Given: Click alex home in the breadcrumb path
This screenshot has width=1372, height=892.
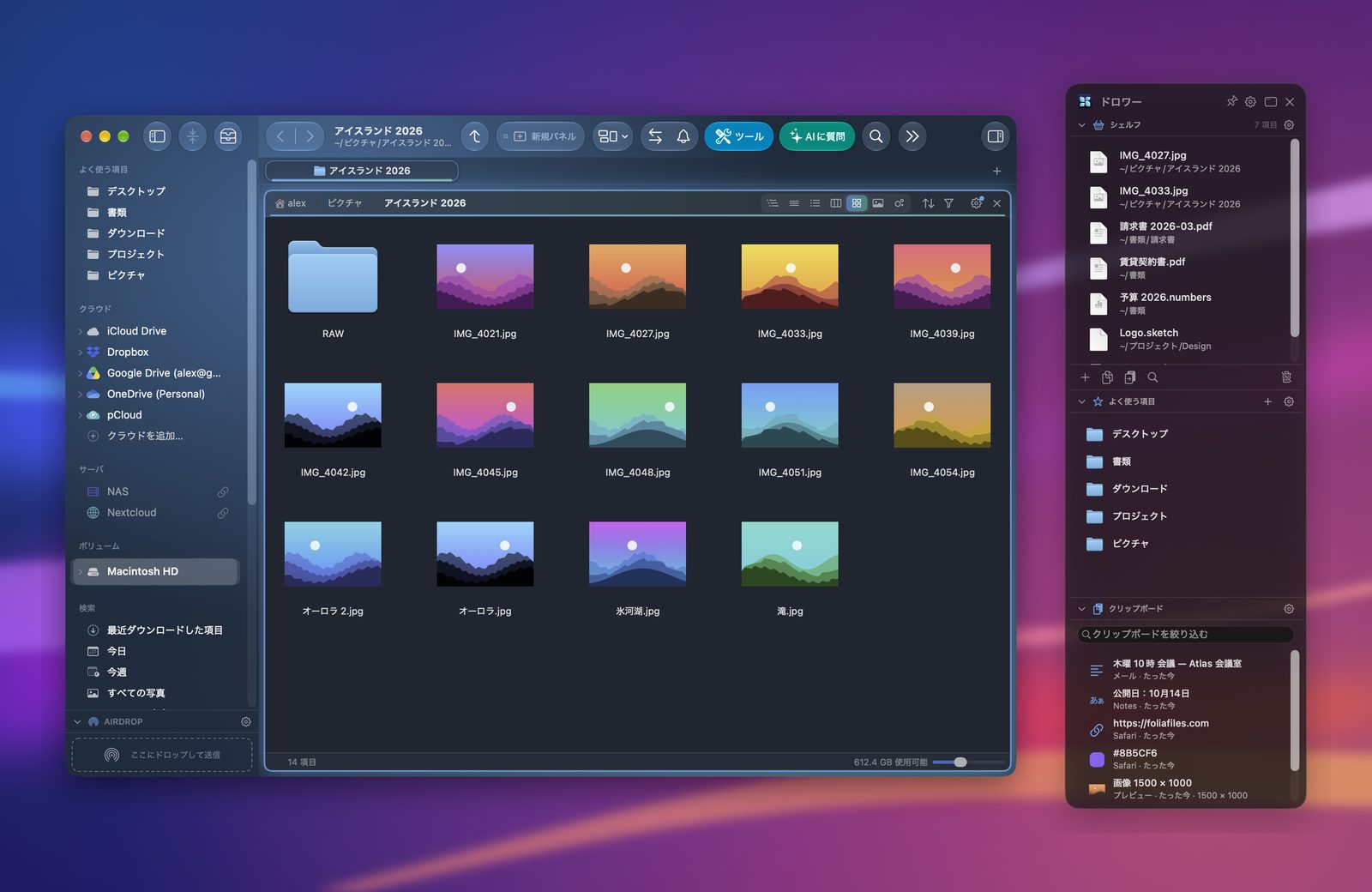Looking at the screenshot, I should [x=291, y=203].
